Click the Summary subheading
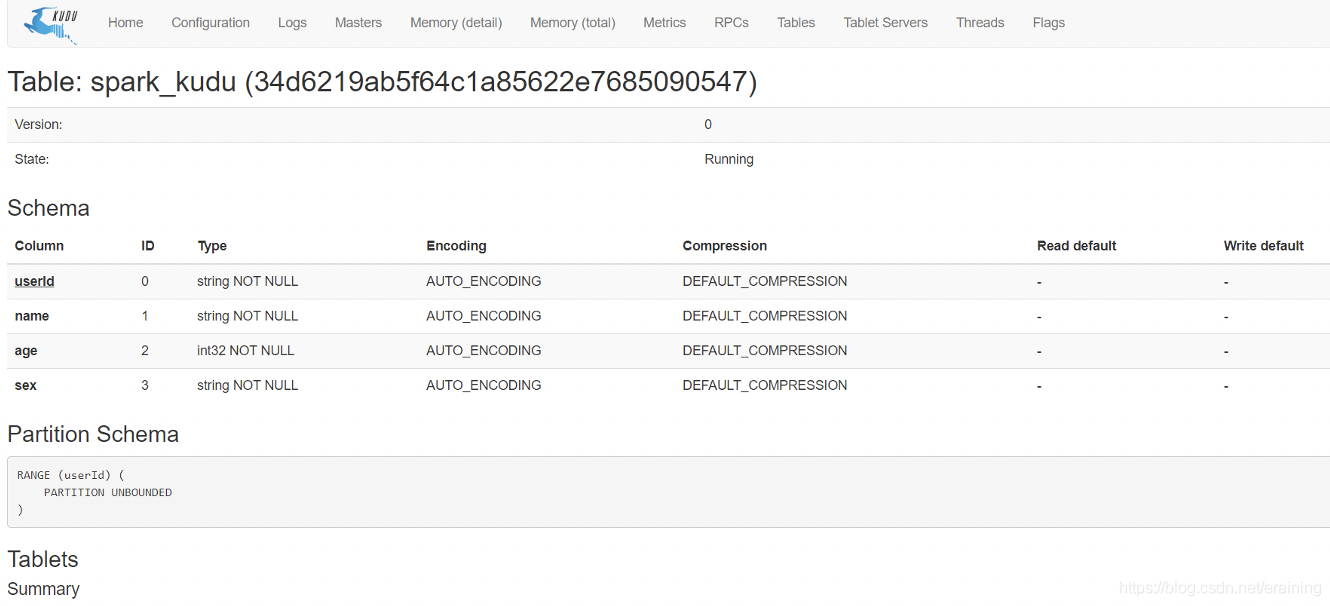The image size is (1330, 606). coord(43,589)
